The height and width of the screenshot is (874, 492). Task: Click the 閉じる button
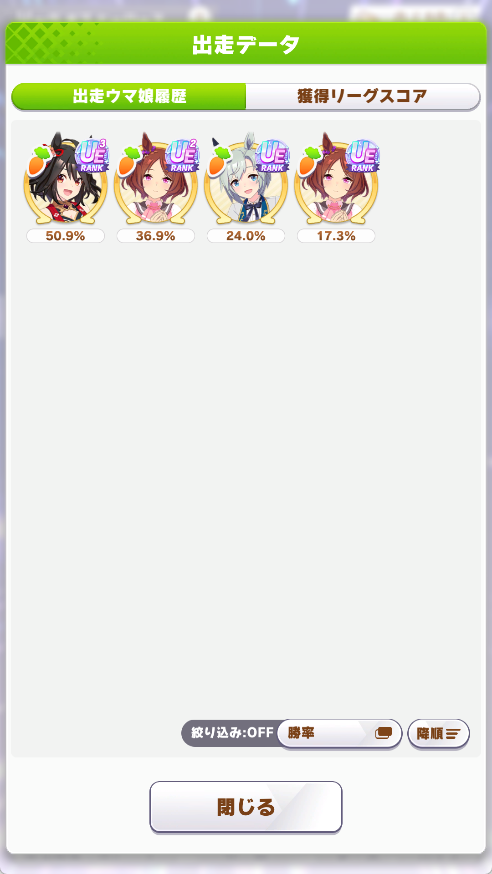[246, 807]
